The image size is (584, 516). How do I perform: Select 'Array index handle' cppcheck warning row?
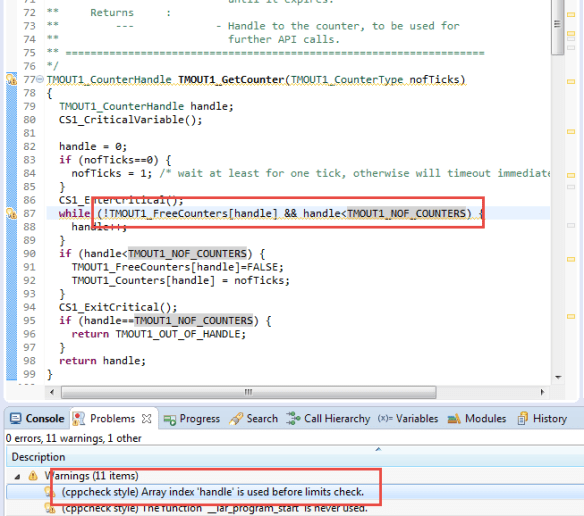pyautogui.click(x=295, y=492)
